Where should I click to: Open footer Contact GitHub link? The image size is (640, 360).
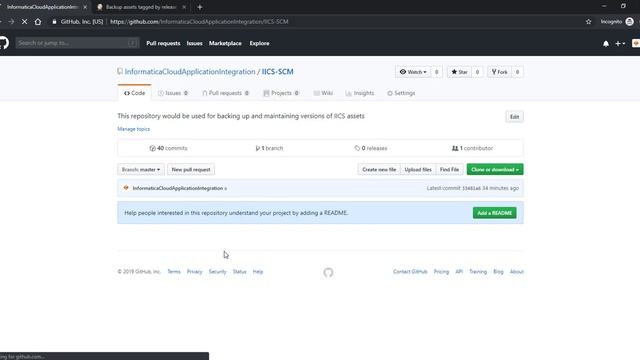click(x=410, y=272)
